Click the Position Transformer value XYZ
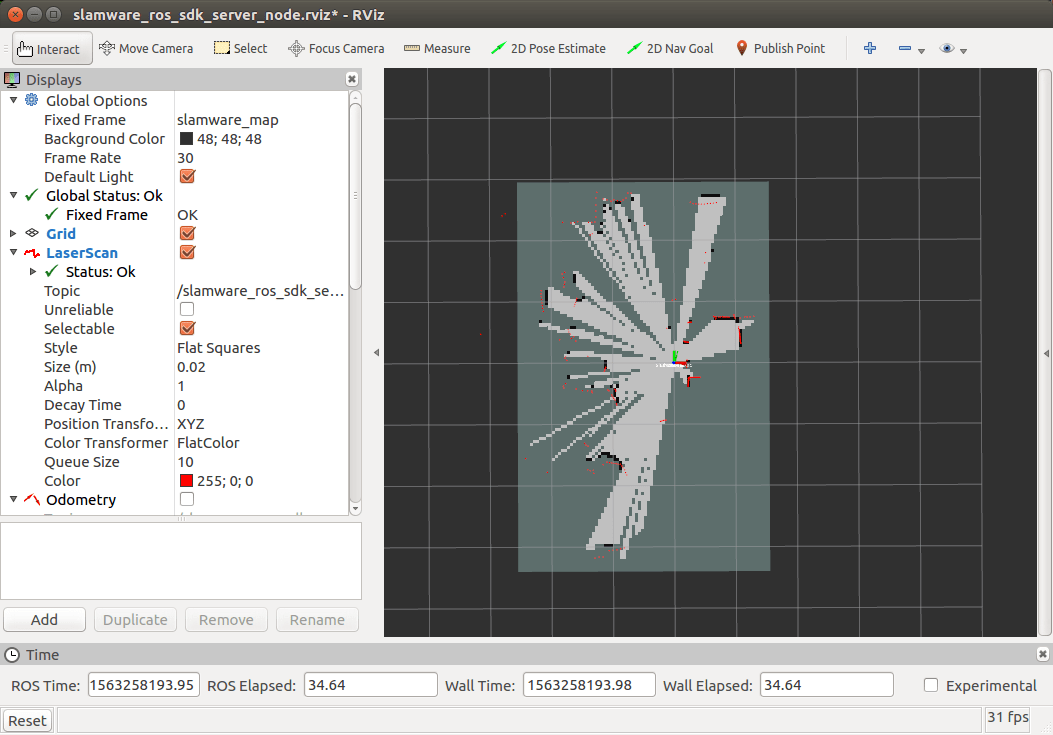1053x735 pixels. [x=191, y=424]
